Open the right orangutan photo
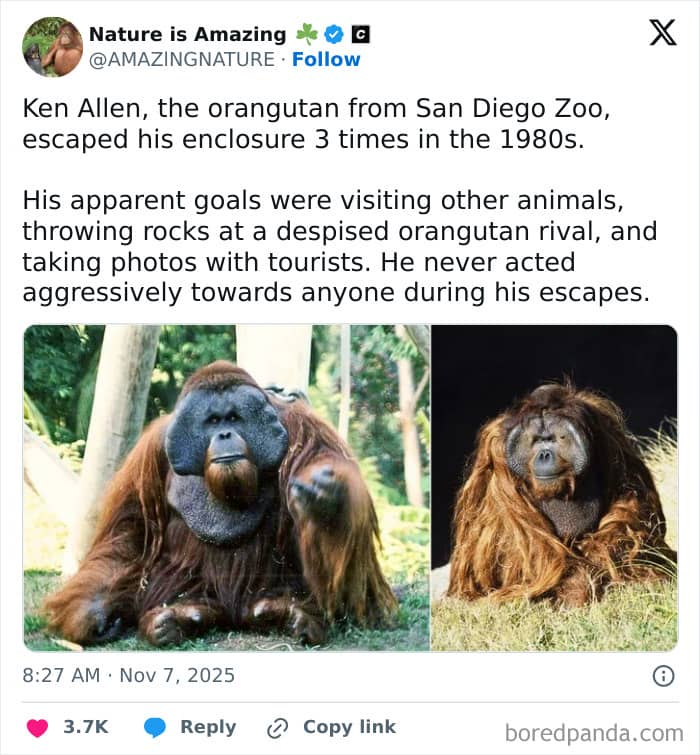This screenshot has width=700, height=755. [554, 487]
